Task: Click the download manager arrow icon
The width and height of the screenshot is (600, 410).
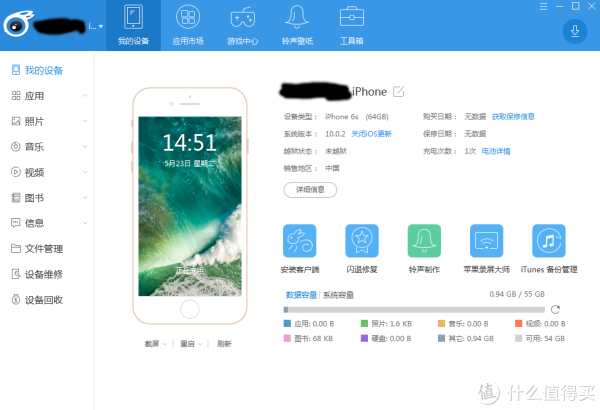Action: [575, 31]
